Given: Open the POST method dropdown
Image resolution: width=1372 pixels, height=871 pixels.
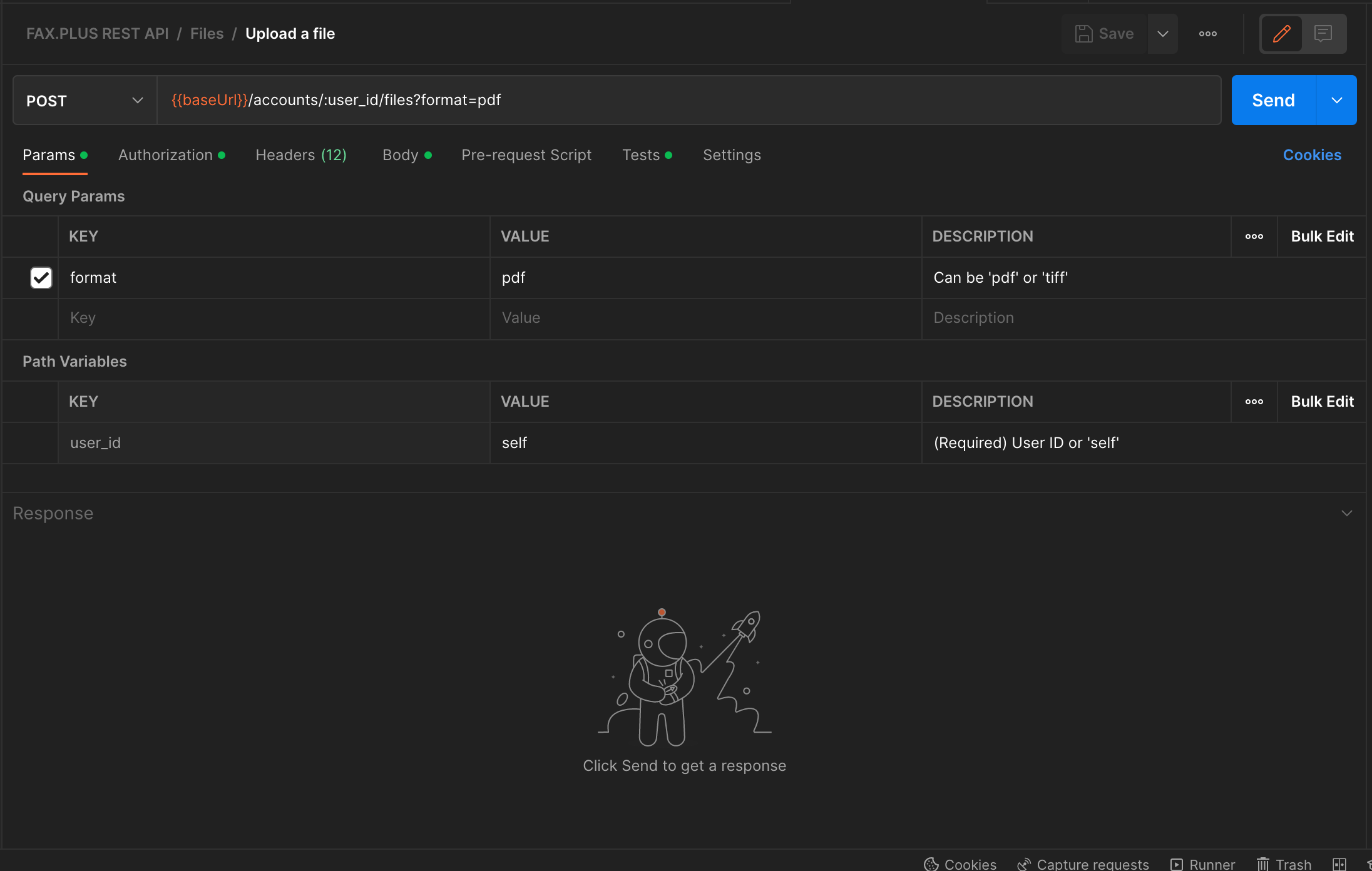Looking at the screenshot, I should click(x=85, y=101).
